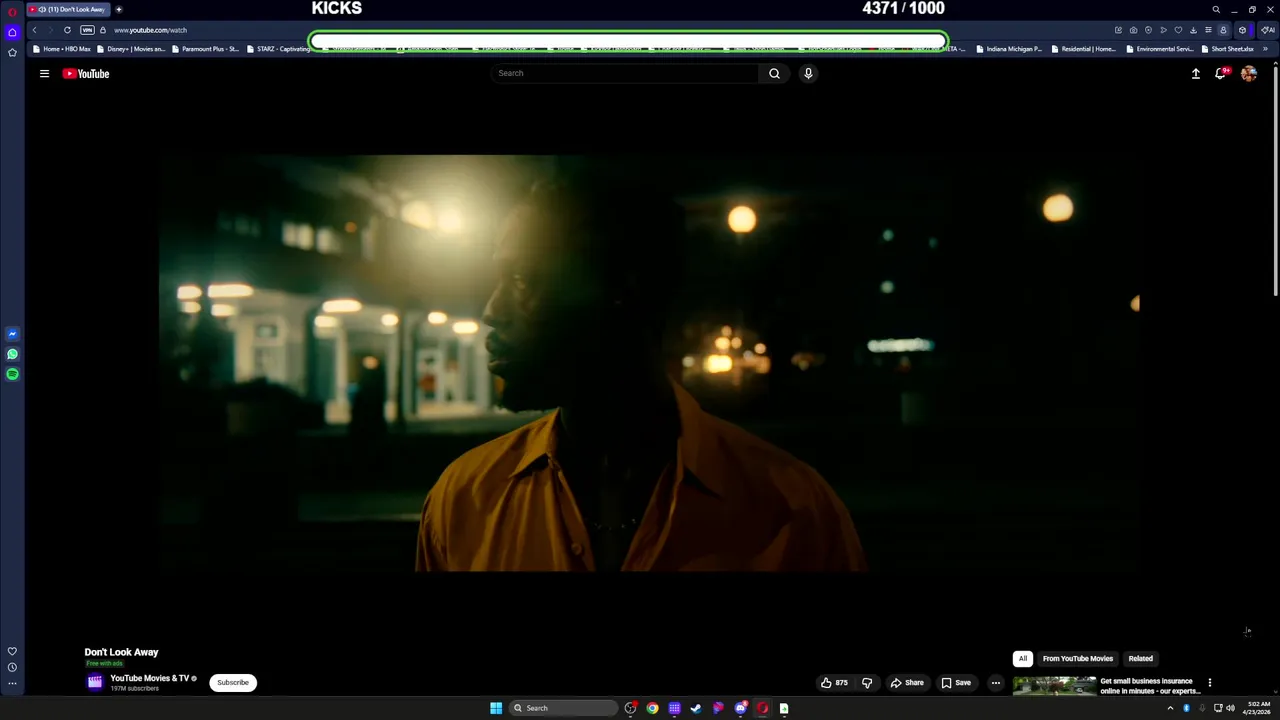Image resolution: width=1280 pixels, height=720 pixels.
Task: Open Steam from the taskbar
Action: pyautogui.click(x=696, y=708)
